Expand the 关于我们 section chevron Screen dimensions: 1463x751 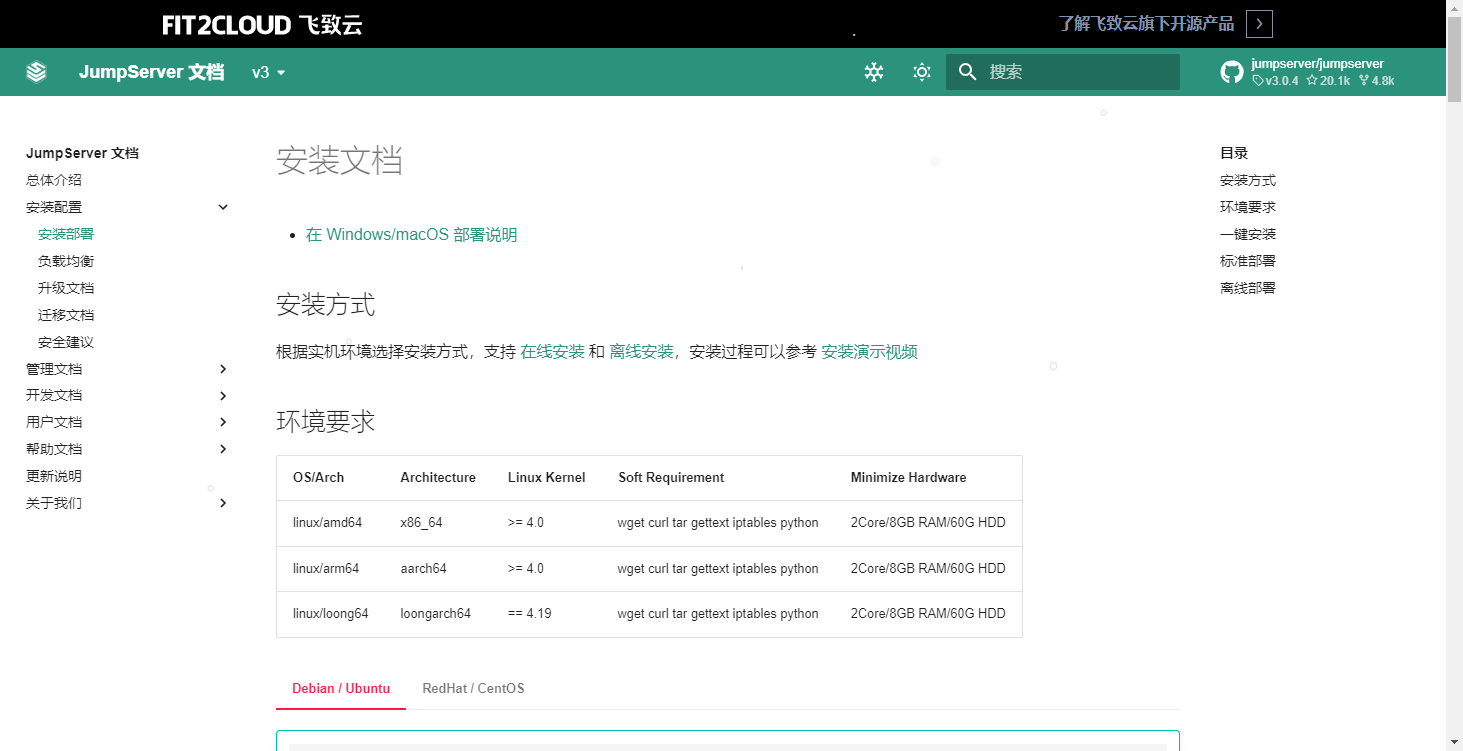[223, 503]
